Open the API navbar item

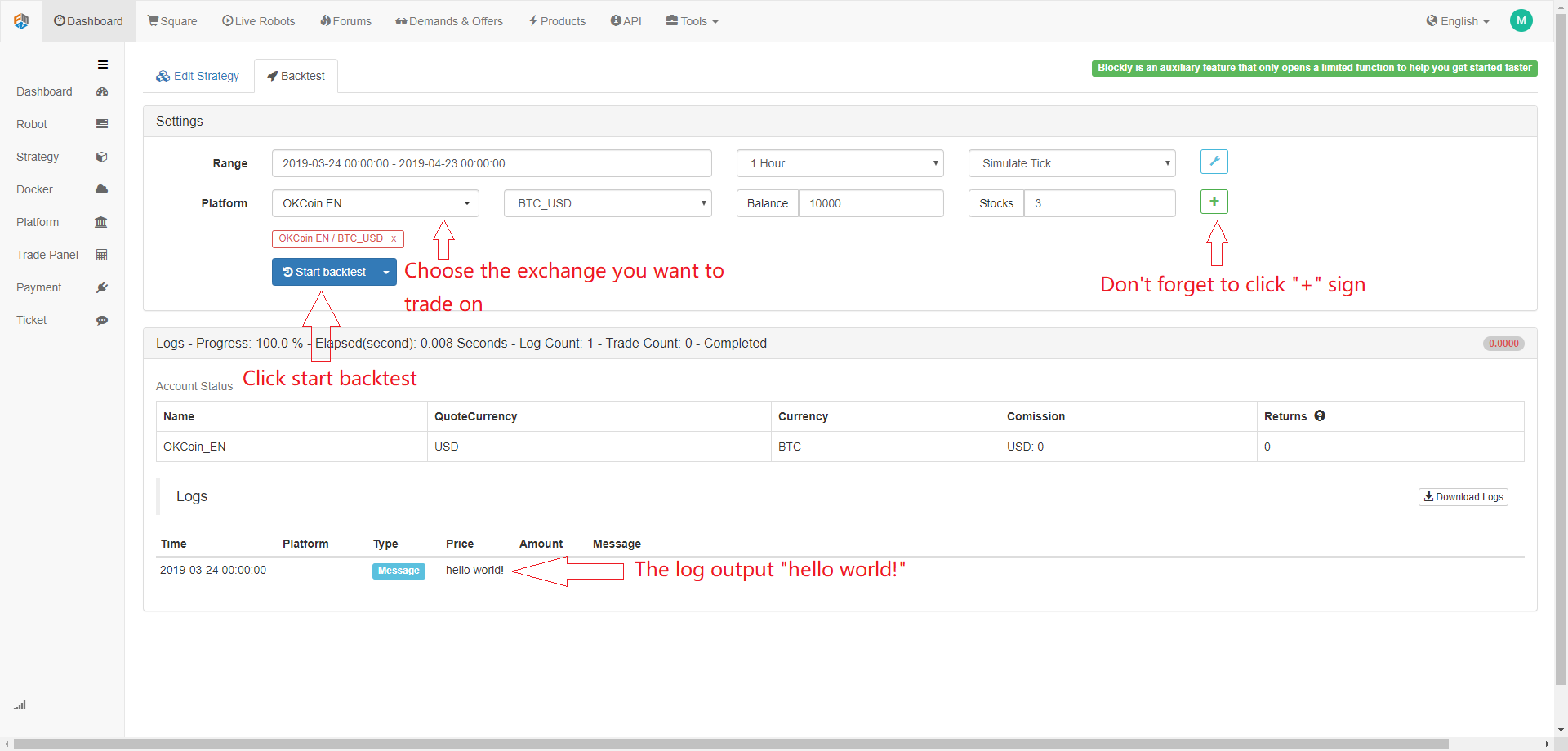pyautogui.click(x=626, y=21)
